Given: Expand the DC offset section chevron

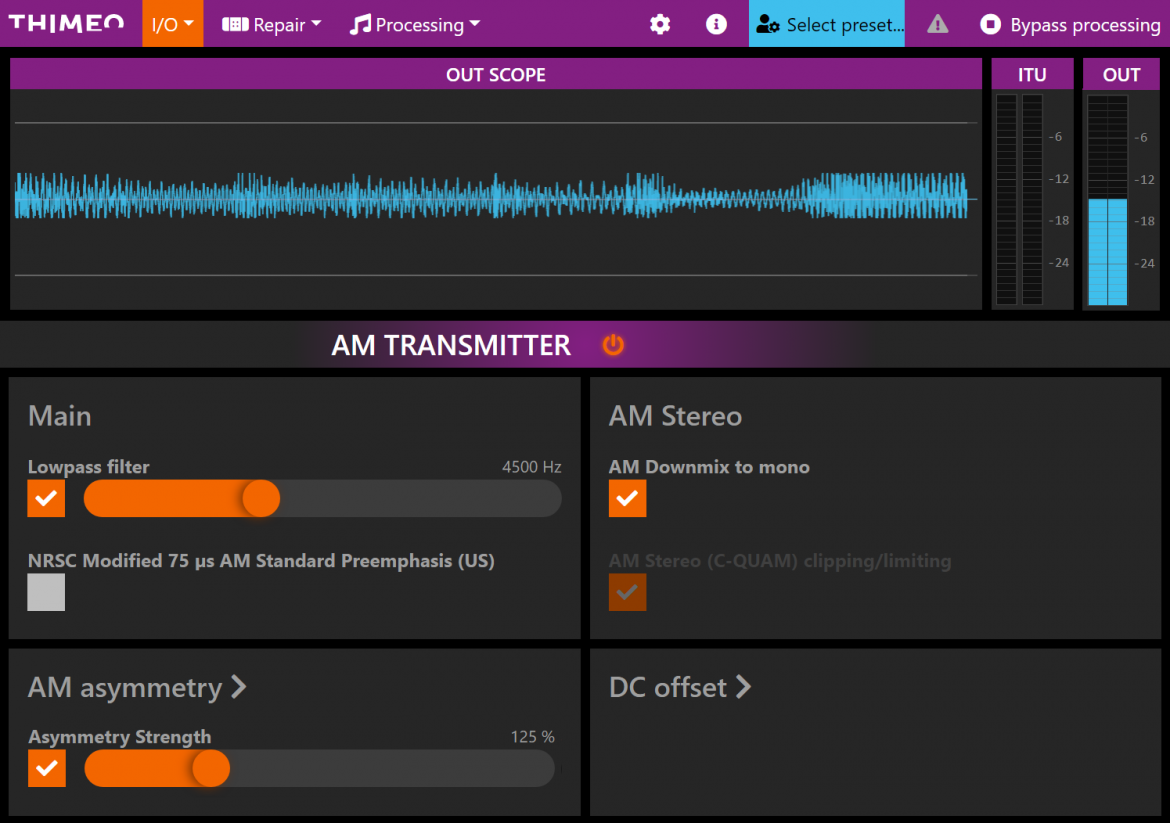Looking at the screenshot, I should [x=743, y=687].
